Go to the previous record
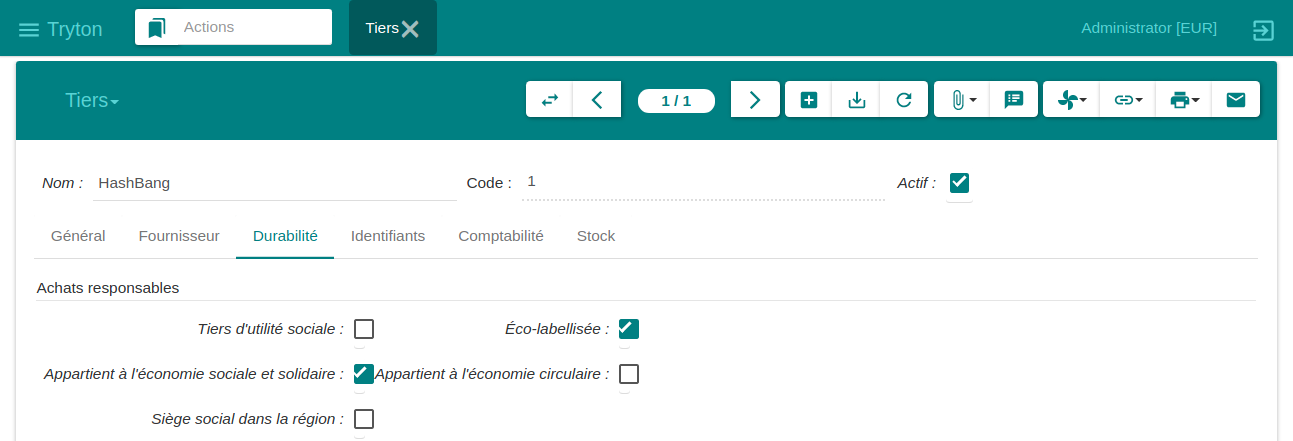The height and width of the screenshot is (441, 1293). click(x=597, y=100)
